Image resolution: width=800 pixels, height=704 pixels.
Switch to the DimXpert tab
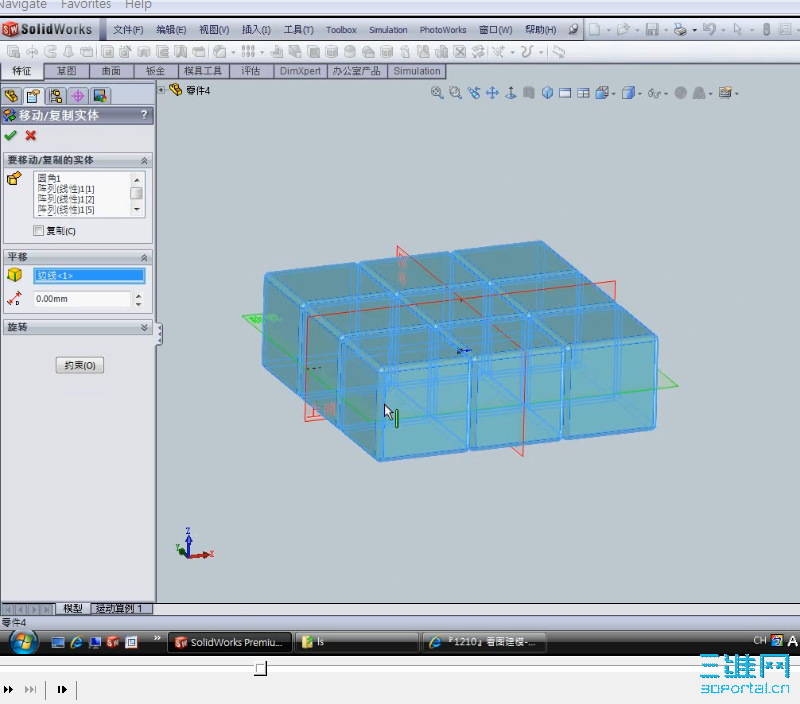tap(300, 71)
